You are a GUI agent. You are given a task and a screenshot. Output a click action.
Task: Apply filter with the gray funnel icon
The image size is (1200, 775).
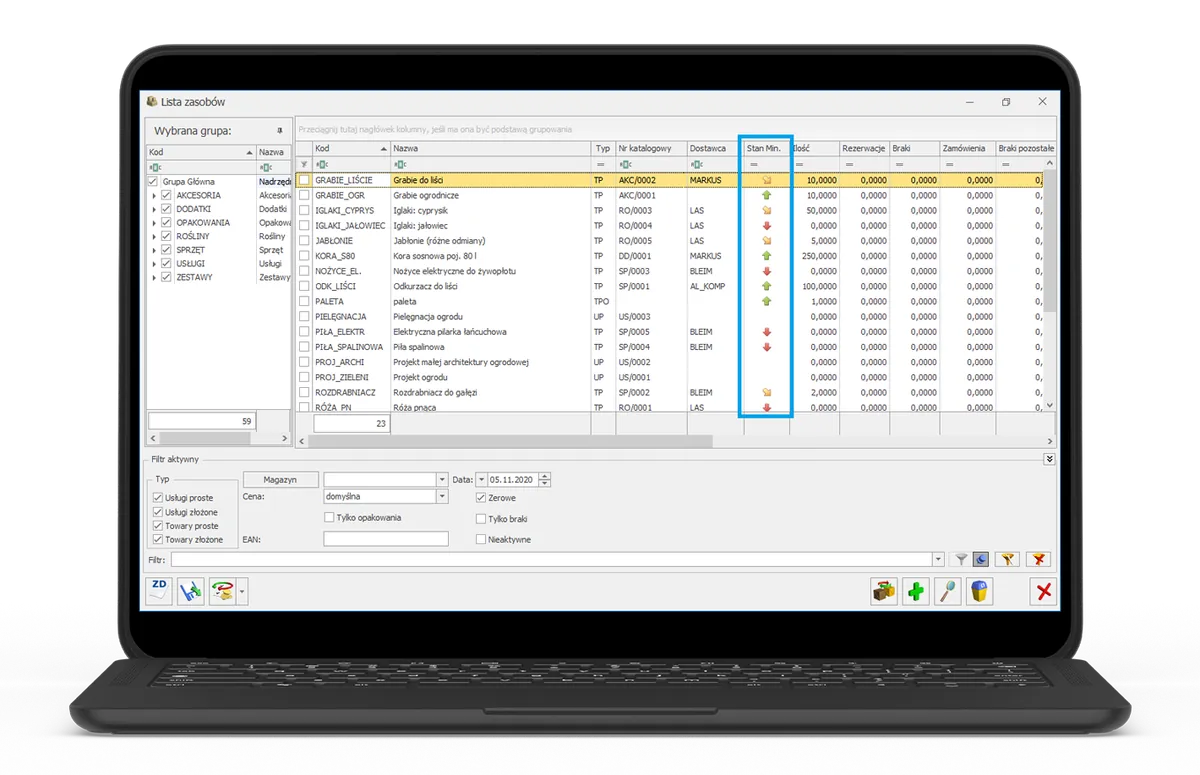point(962,560)
